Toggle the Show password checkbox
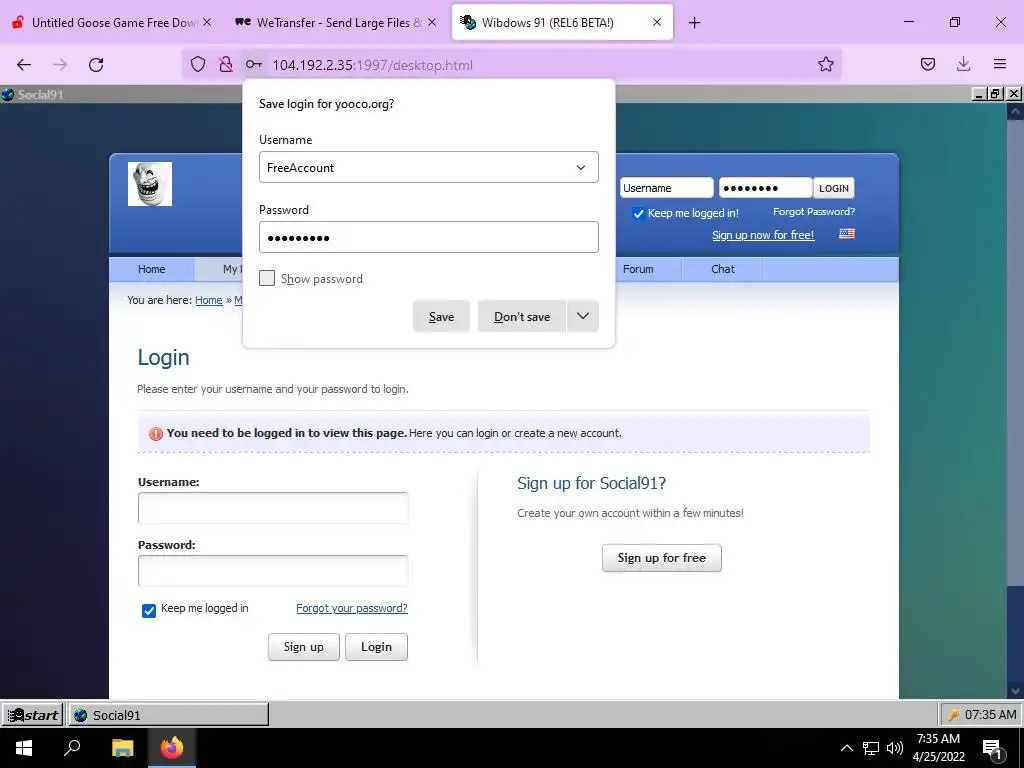This screenshot has height=768, width=1024. [x=266, y=278]
